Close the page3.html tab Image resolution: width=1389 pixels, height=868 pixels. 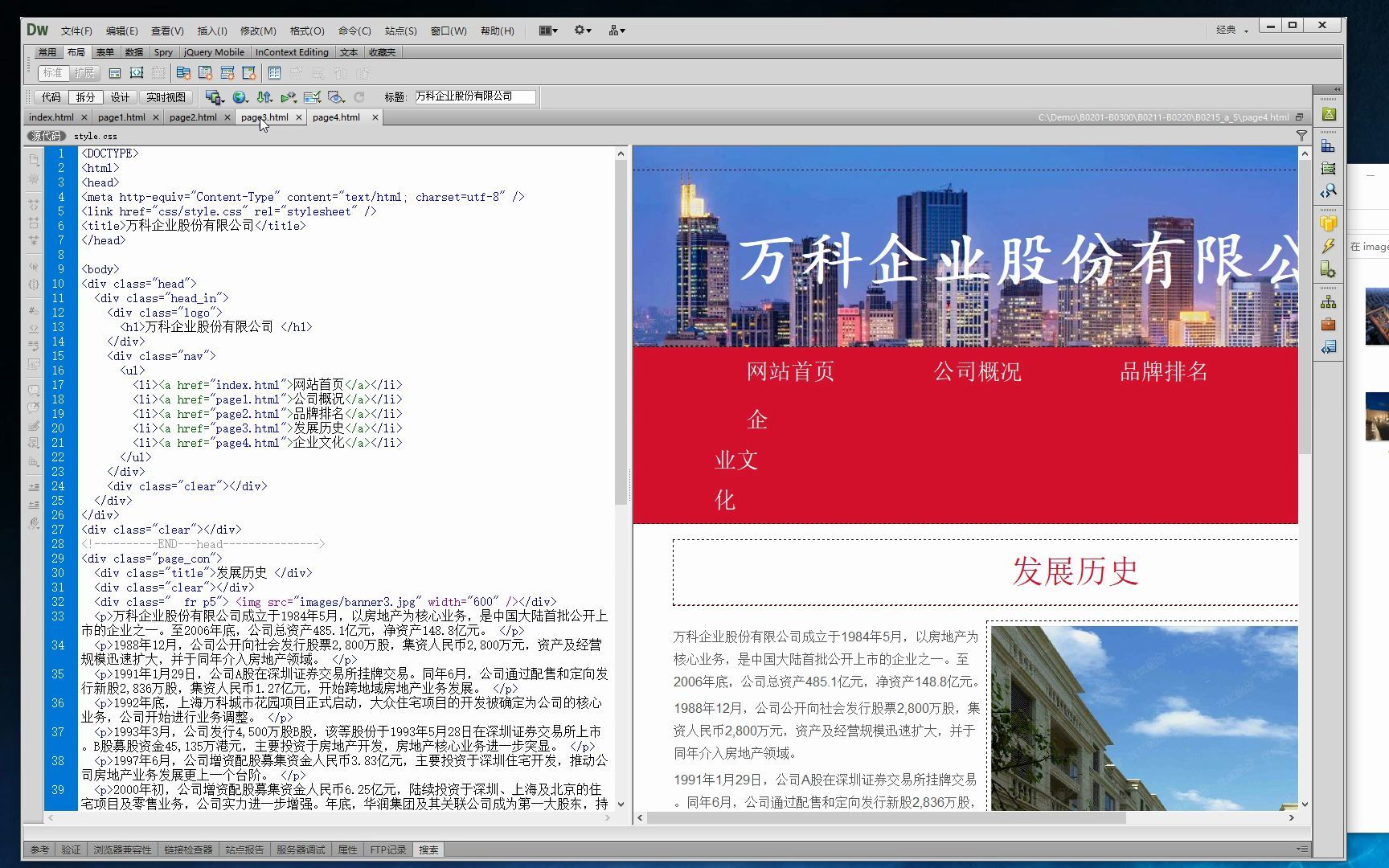[299, 117]
